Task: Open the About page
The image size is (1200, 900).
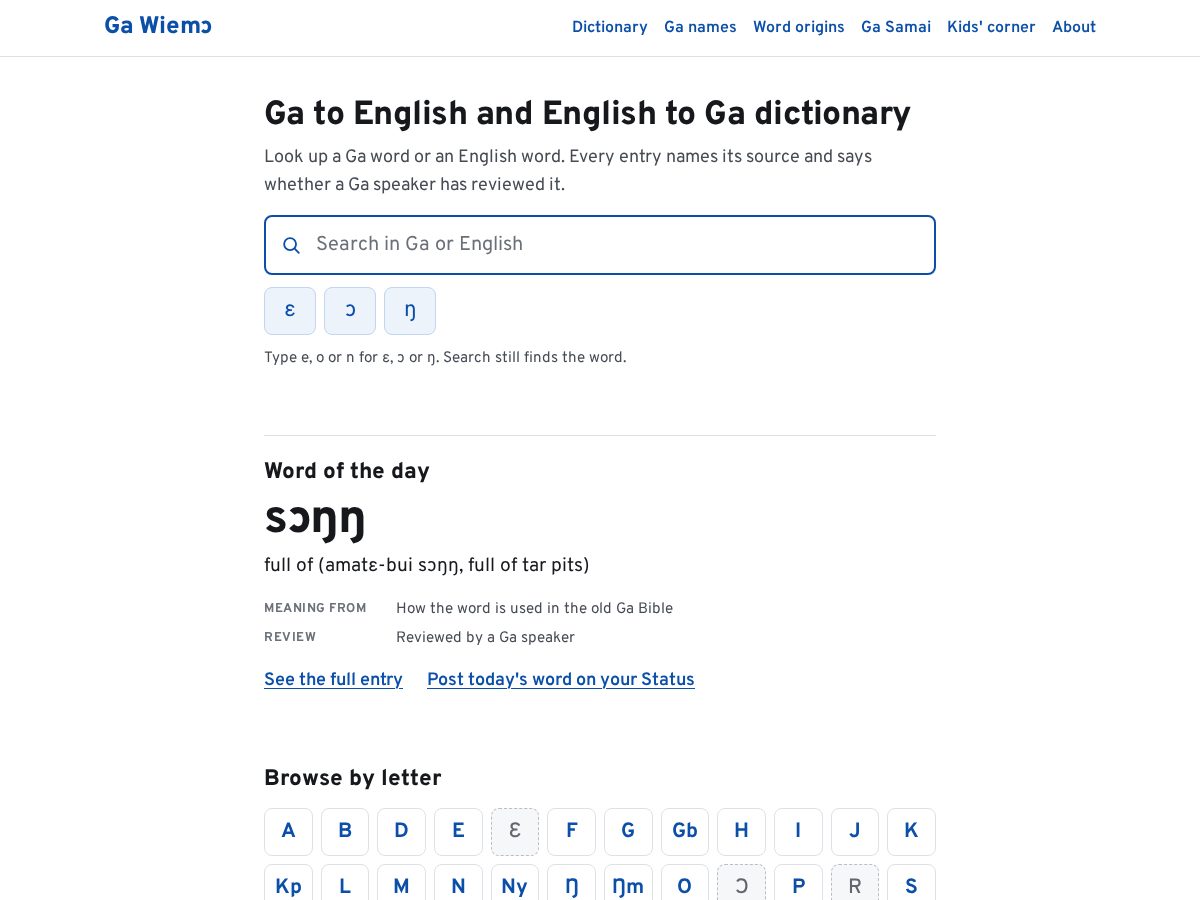Action: (x=1074, y=27)
